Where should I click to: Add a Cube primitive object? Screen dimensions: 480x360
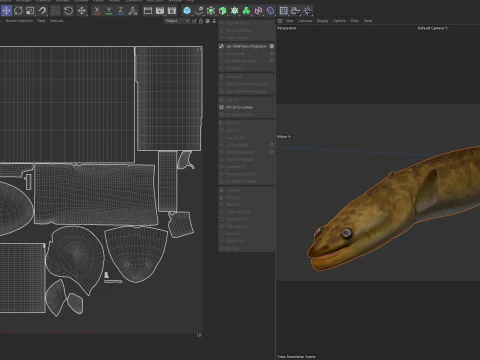187,11
